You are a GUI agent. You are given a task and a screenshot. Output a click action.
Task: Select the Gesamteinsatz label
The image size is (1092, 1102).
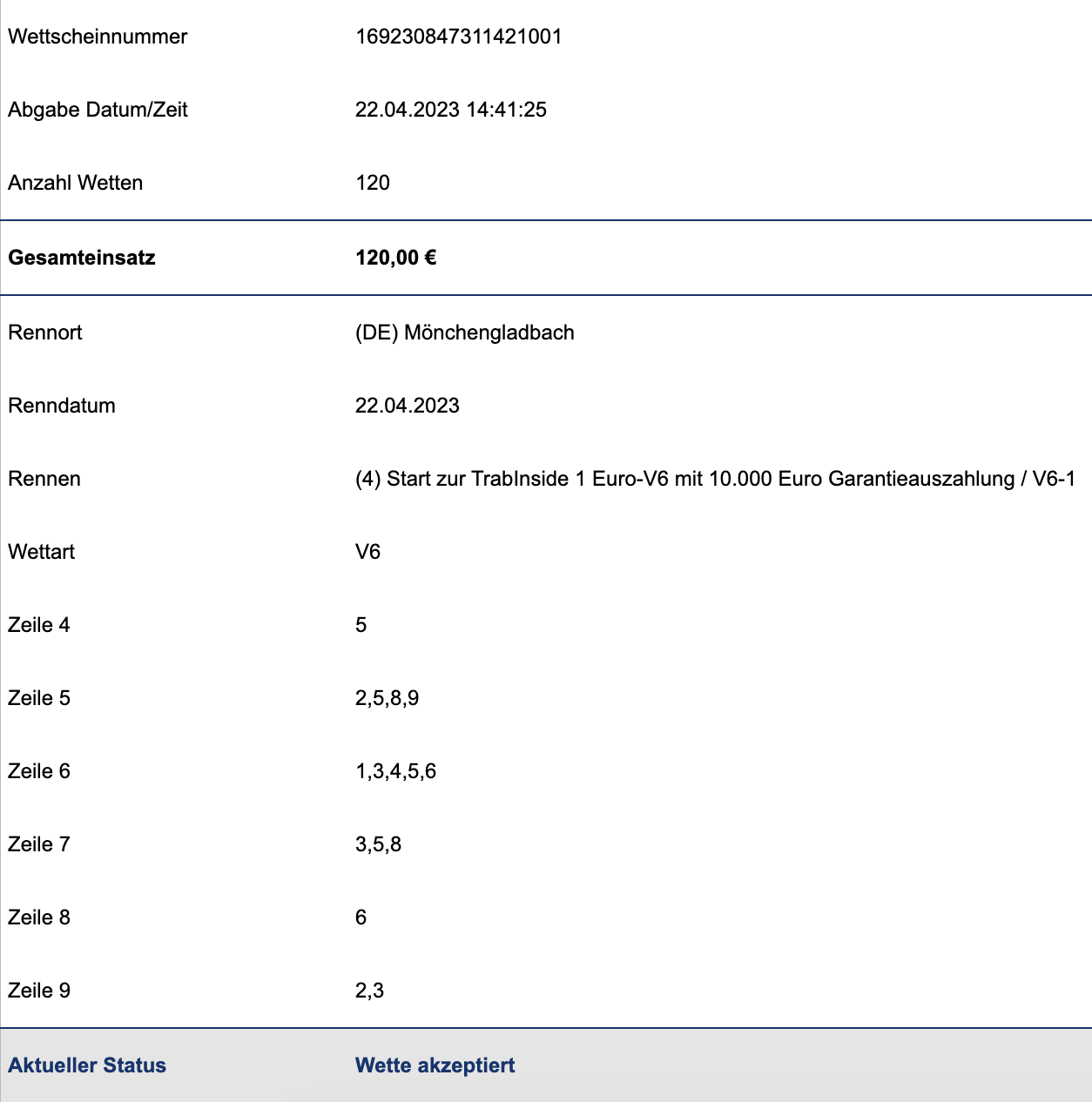(82, 258)
